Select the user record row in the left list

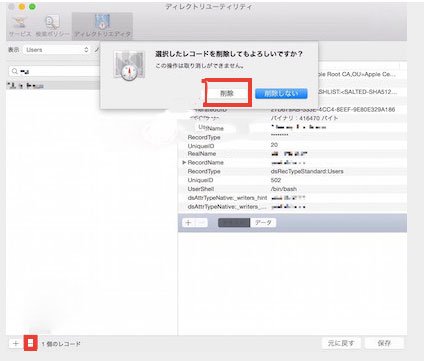click(53, 86)
